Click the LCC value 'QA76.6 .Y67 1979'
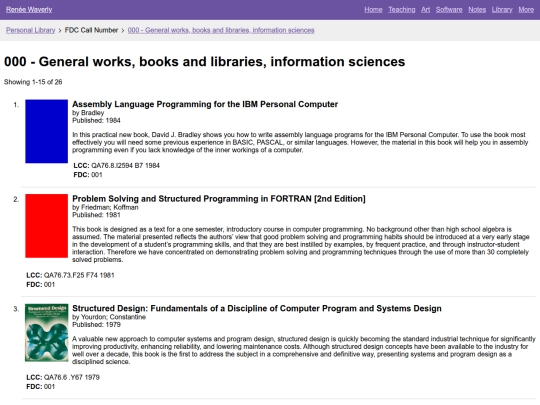 coord(72,377)
